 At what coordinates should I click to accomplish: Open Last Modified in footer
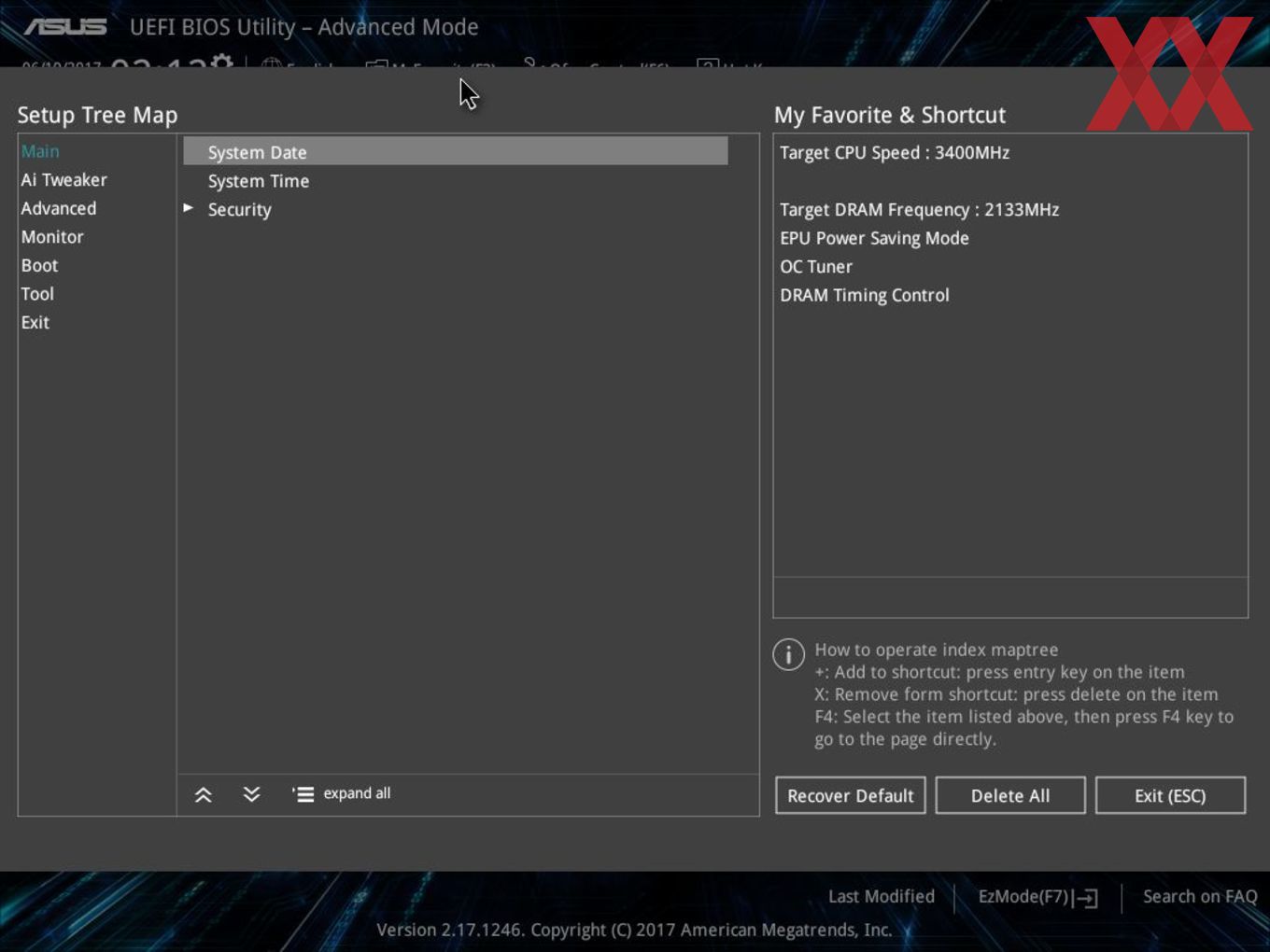882,896
